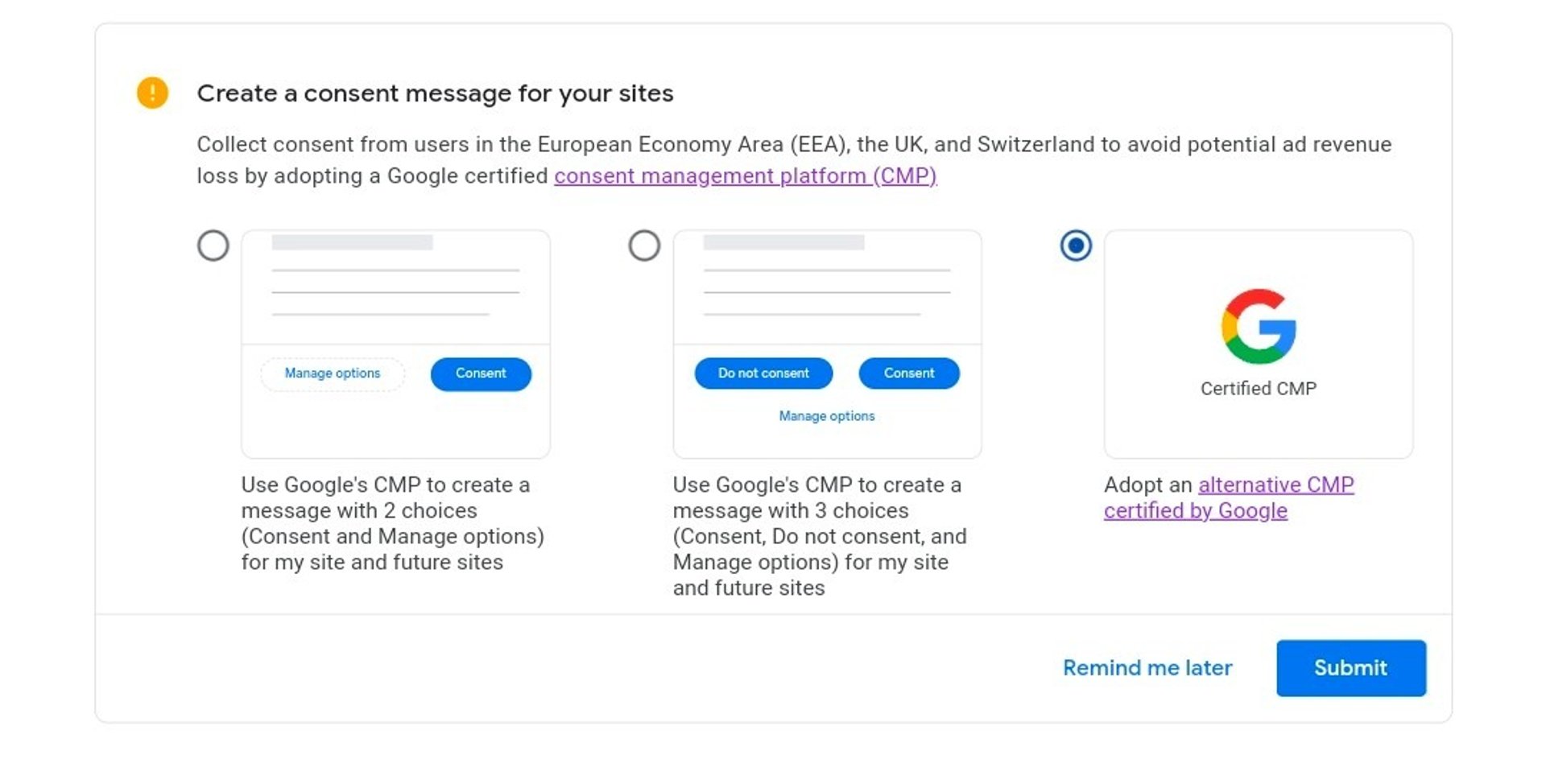The image size is (1546, 784).
Task: Click the 3 choices option description text
Action: 820,536
